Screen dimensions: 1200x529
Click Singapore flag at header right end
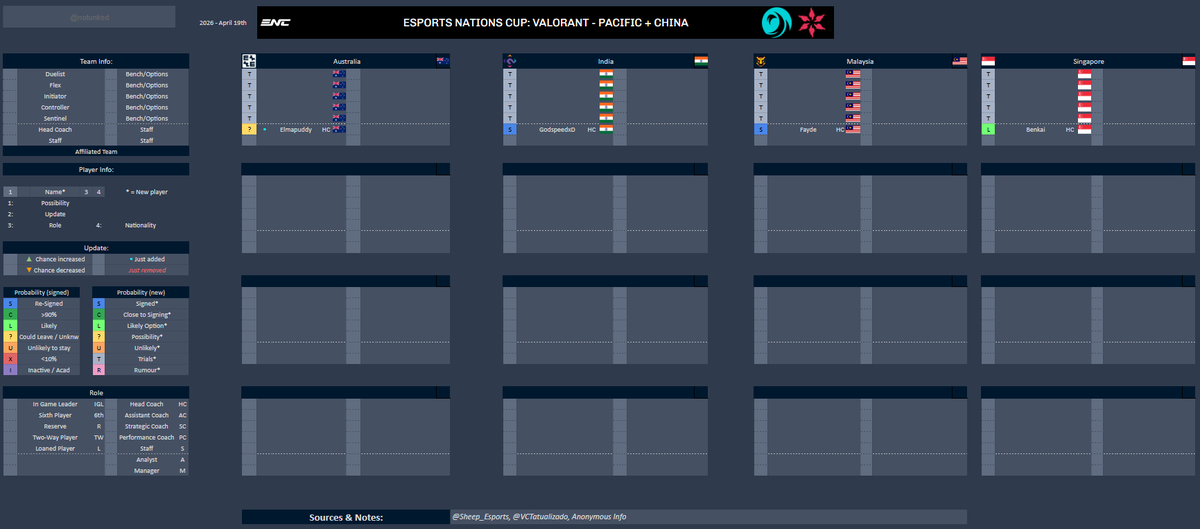(x=1187, y=61)
